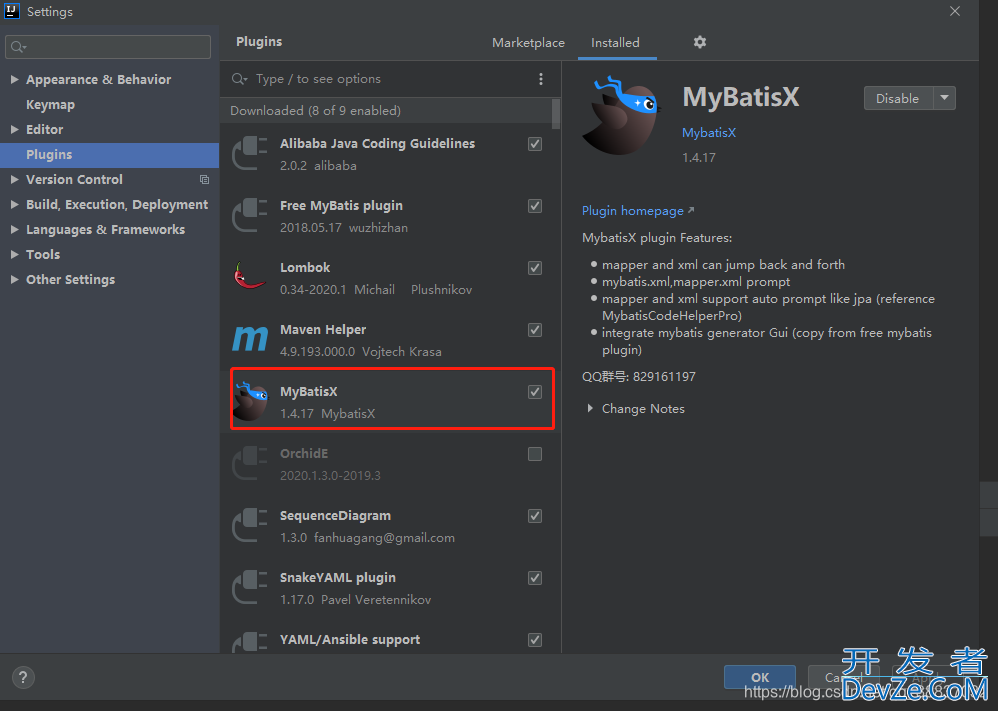998x711 pixels.
Task: Click the plugin list scrollbar
Action: pyautogui.click(x=556, y=114)
